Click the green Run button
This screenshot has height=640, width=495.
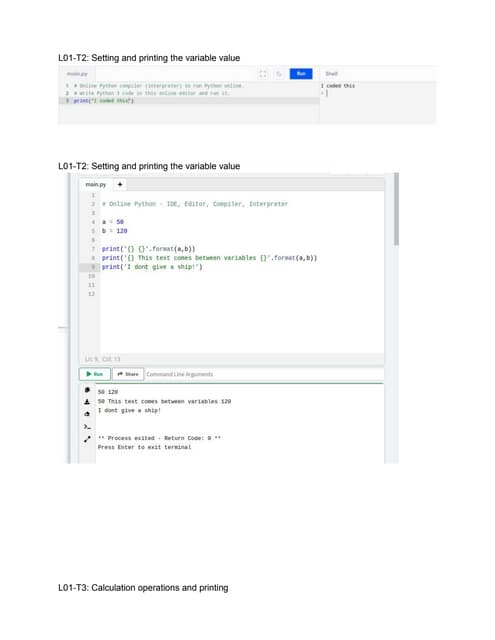tap(95, 374)
